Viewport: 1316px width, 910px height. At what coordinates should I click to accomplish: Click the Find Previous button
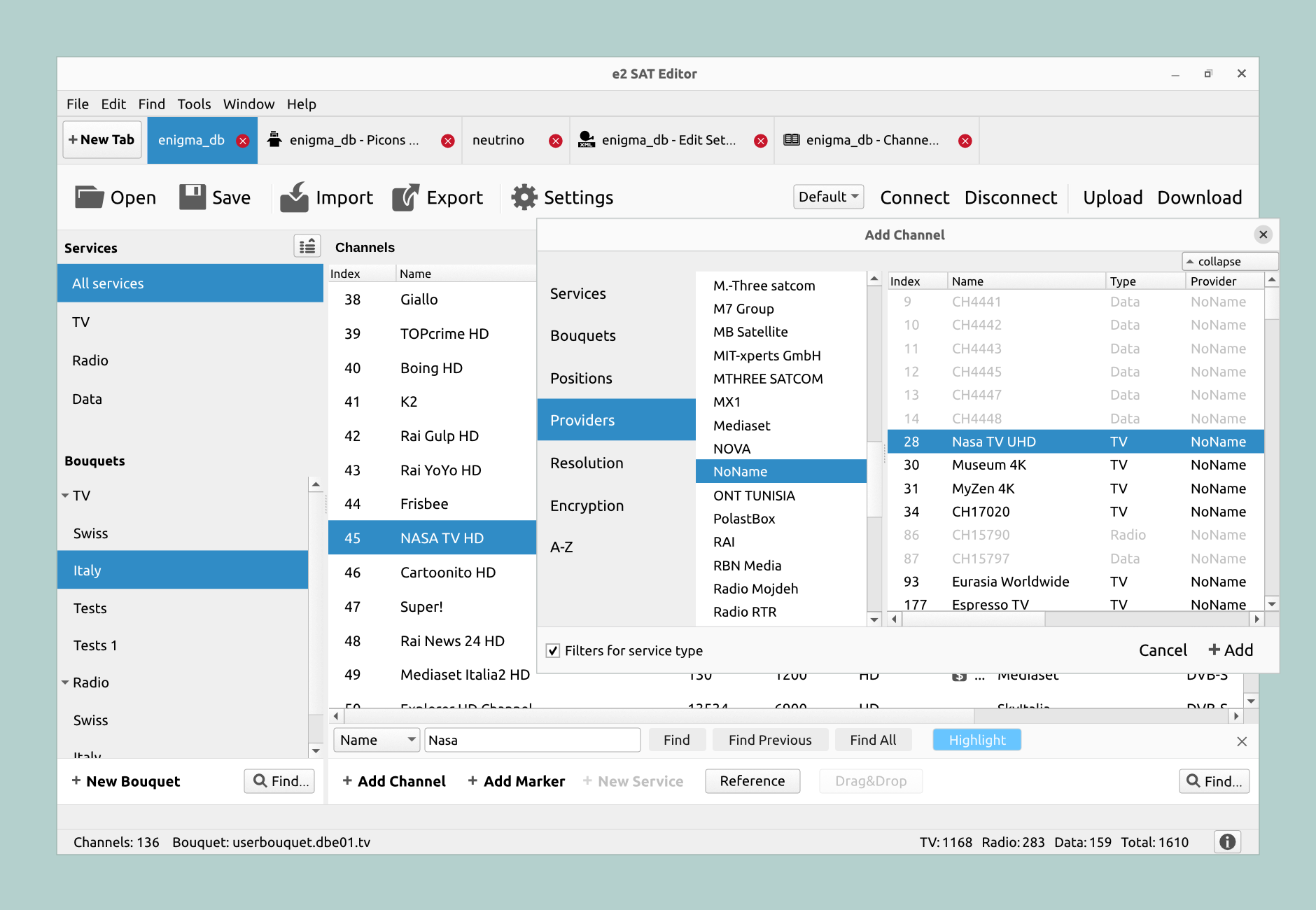(x=770, y=739)
